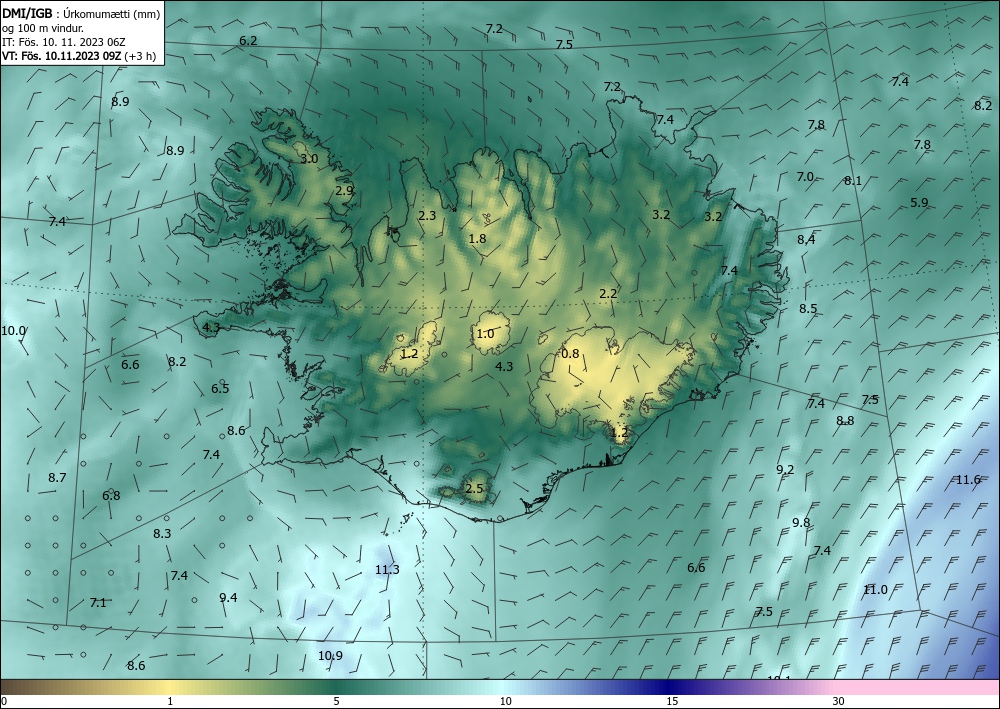
Task: Click the '15' tick on the color scale
Action: [x=672, y=702]
